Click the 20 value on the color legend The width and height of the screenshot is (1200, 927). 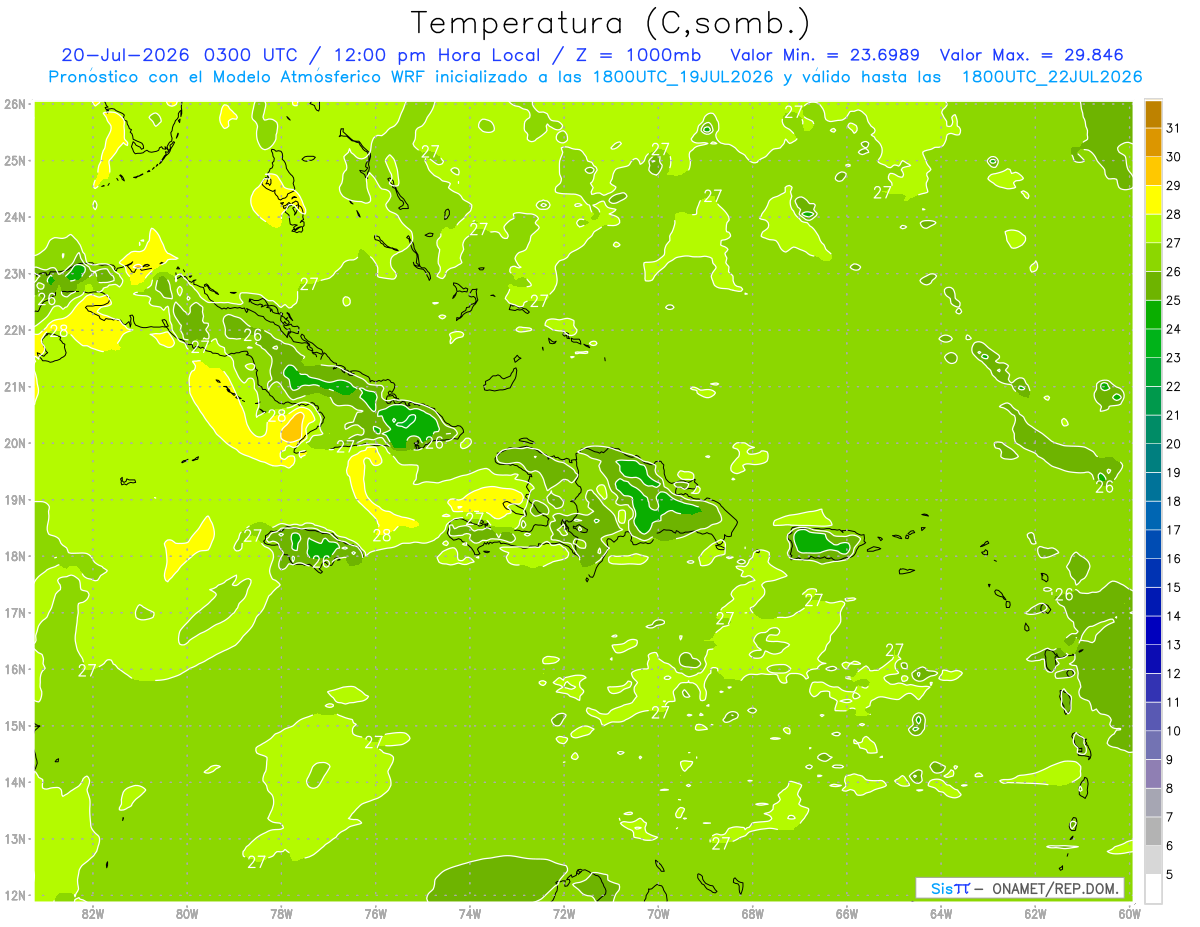tap(1174, 444)
